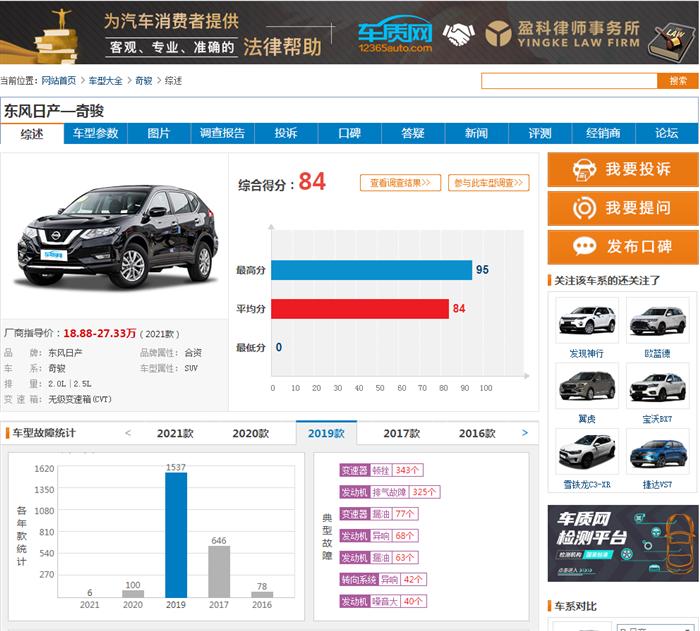
Task: Go to 网站首页 in breadcrumb
Action: [58, 81]
